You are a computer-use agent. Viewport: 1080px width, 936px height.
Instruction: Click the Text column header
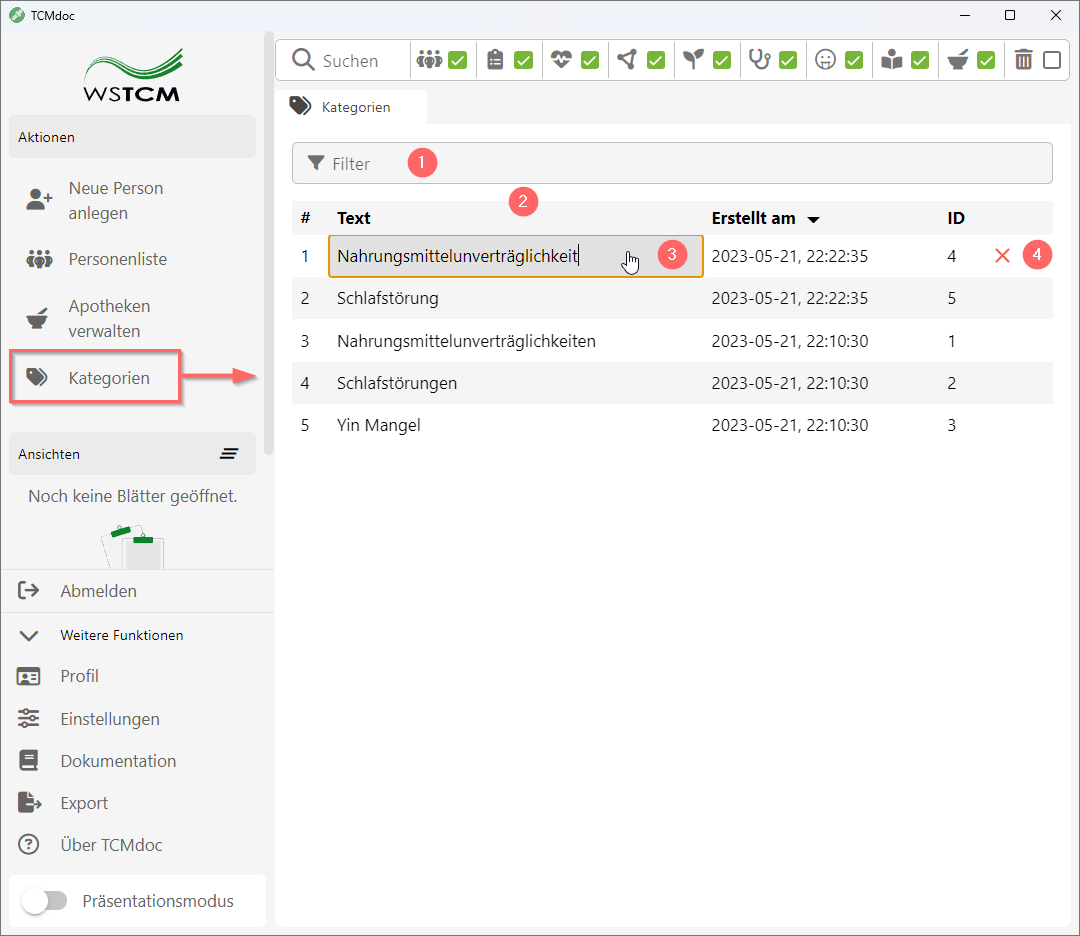(x=354, y=218)
